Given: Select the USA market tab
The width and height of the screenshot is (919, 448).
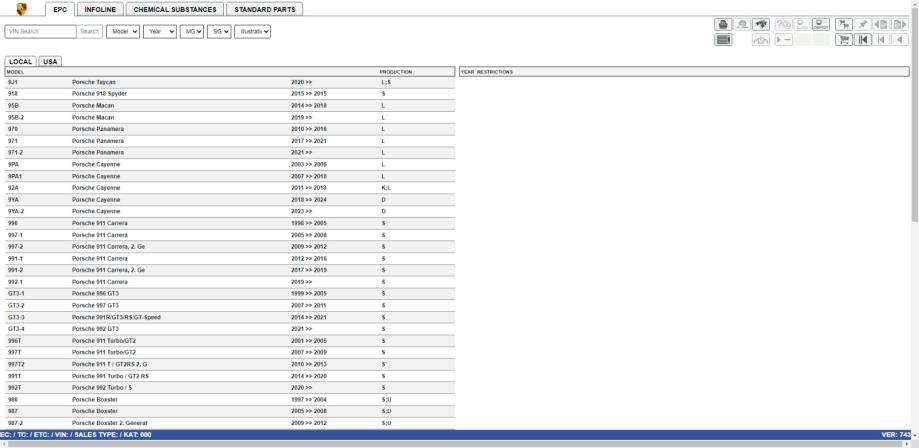Looking at the screenshot, I should coord(50,62).
